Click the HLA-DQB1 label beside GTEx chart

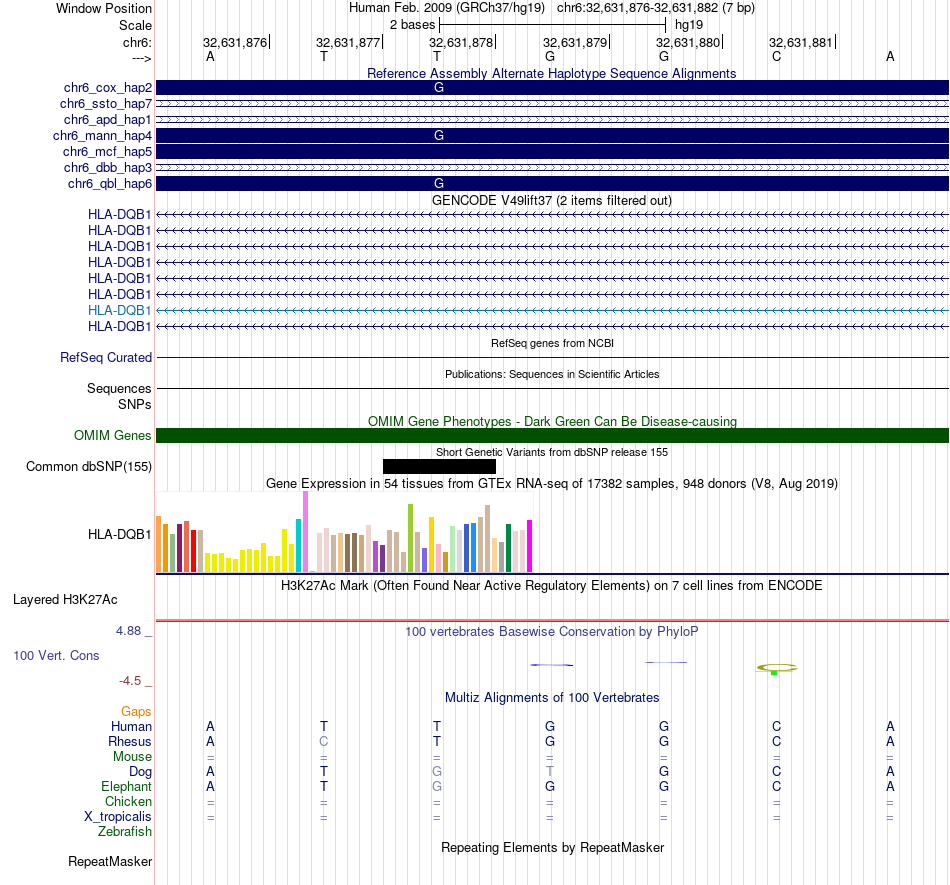coord(119,534)
